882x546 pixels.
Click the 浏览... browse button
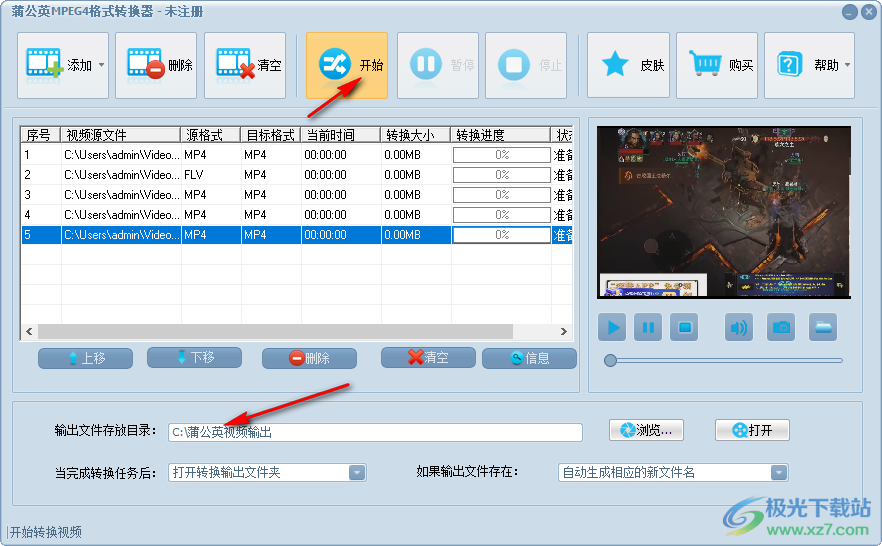click(646, 430)
